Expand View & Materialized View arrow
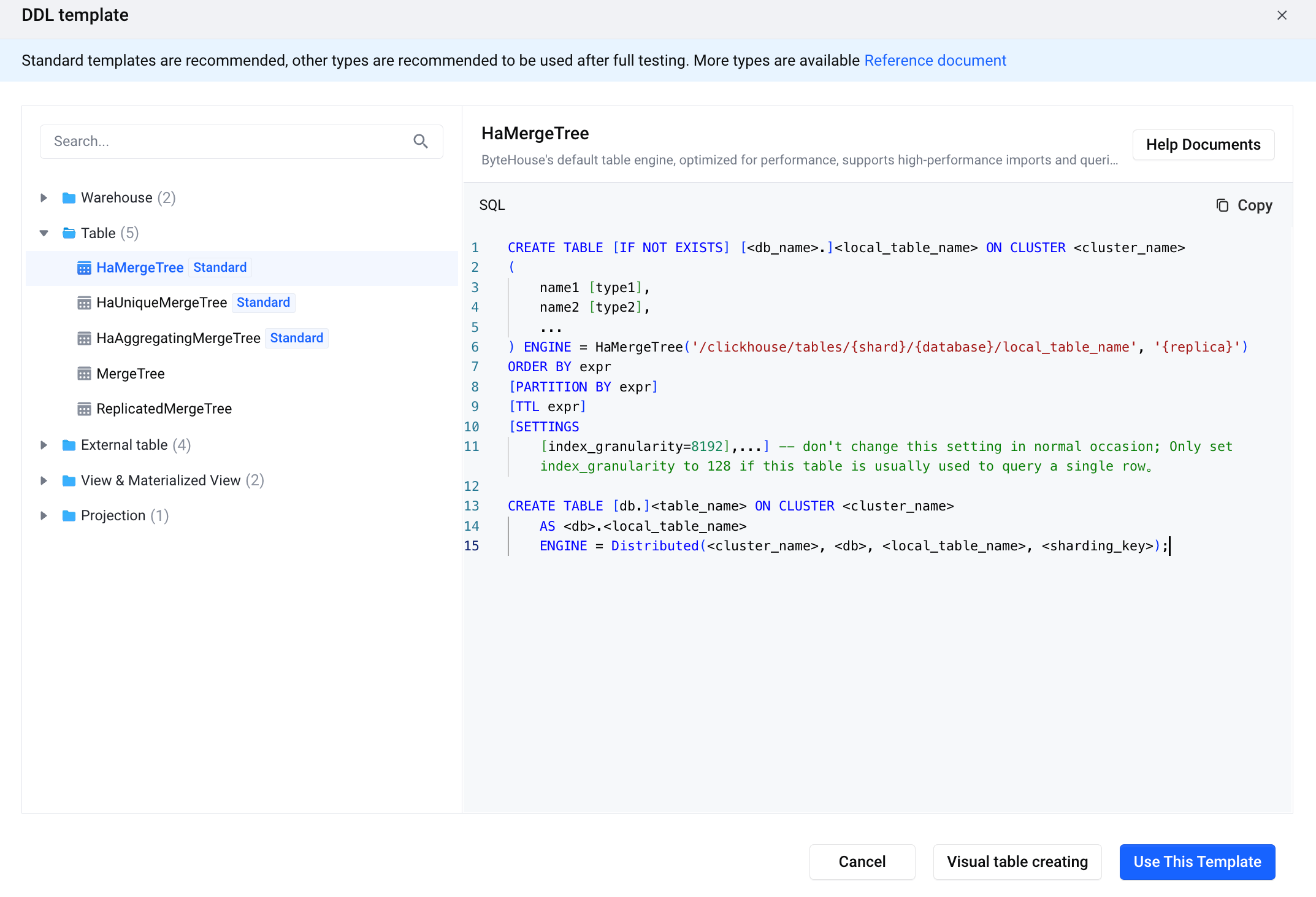 coord(44,481)
